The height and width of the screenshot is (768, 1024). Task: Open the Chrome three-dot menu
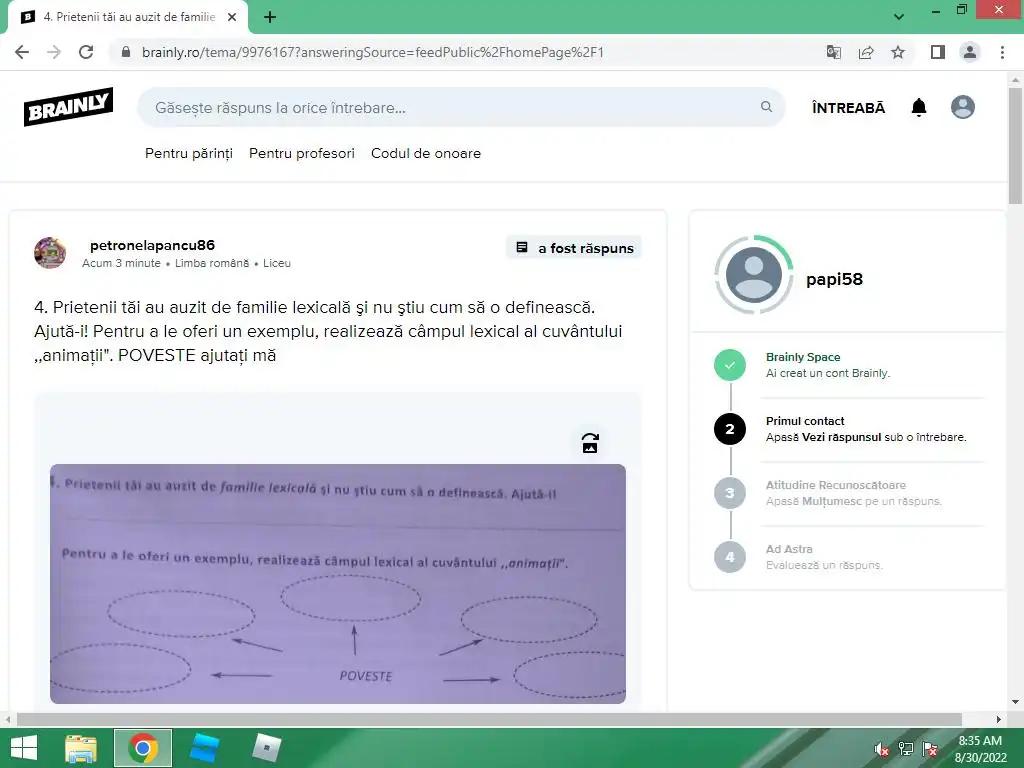(1002, 52)
